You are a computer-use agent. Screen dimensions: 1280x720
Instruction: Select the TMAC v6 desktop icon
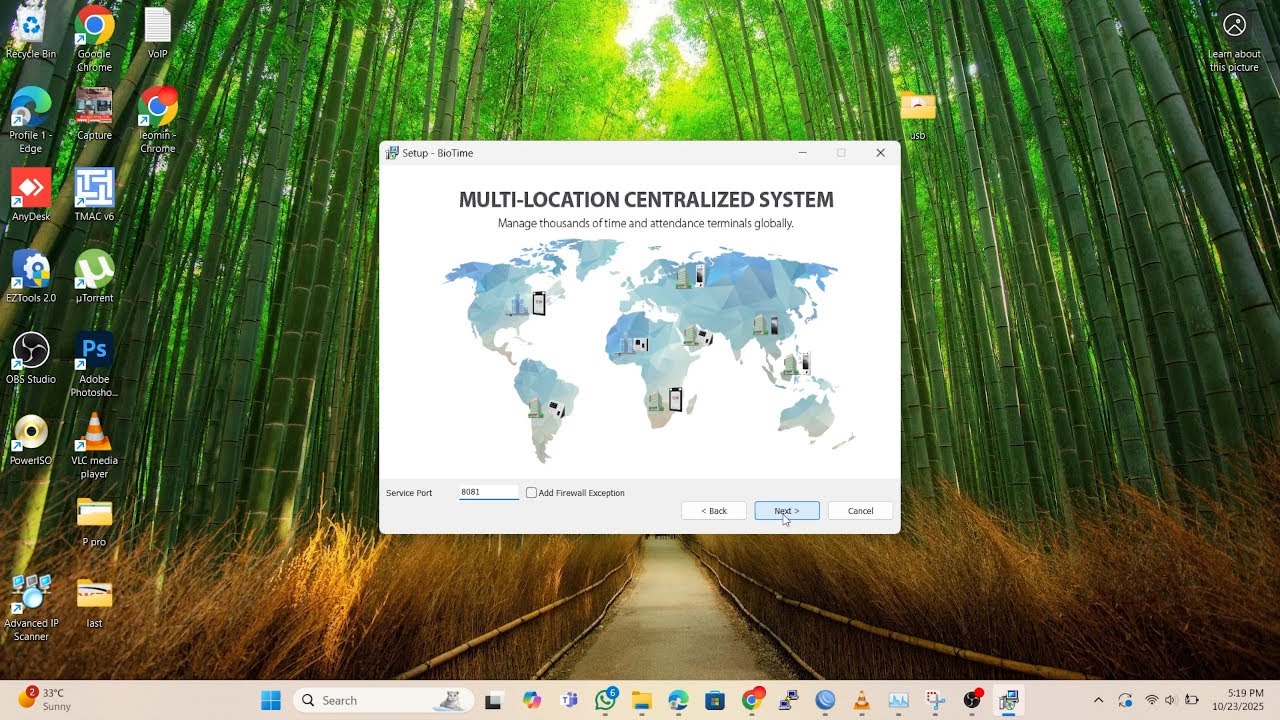94,195
